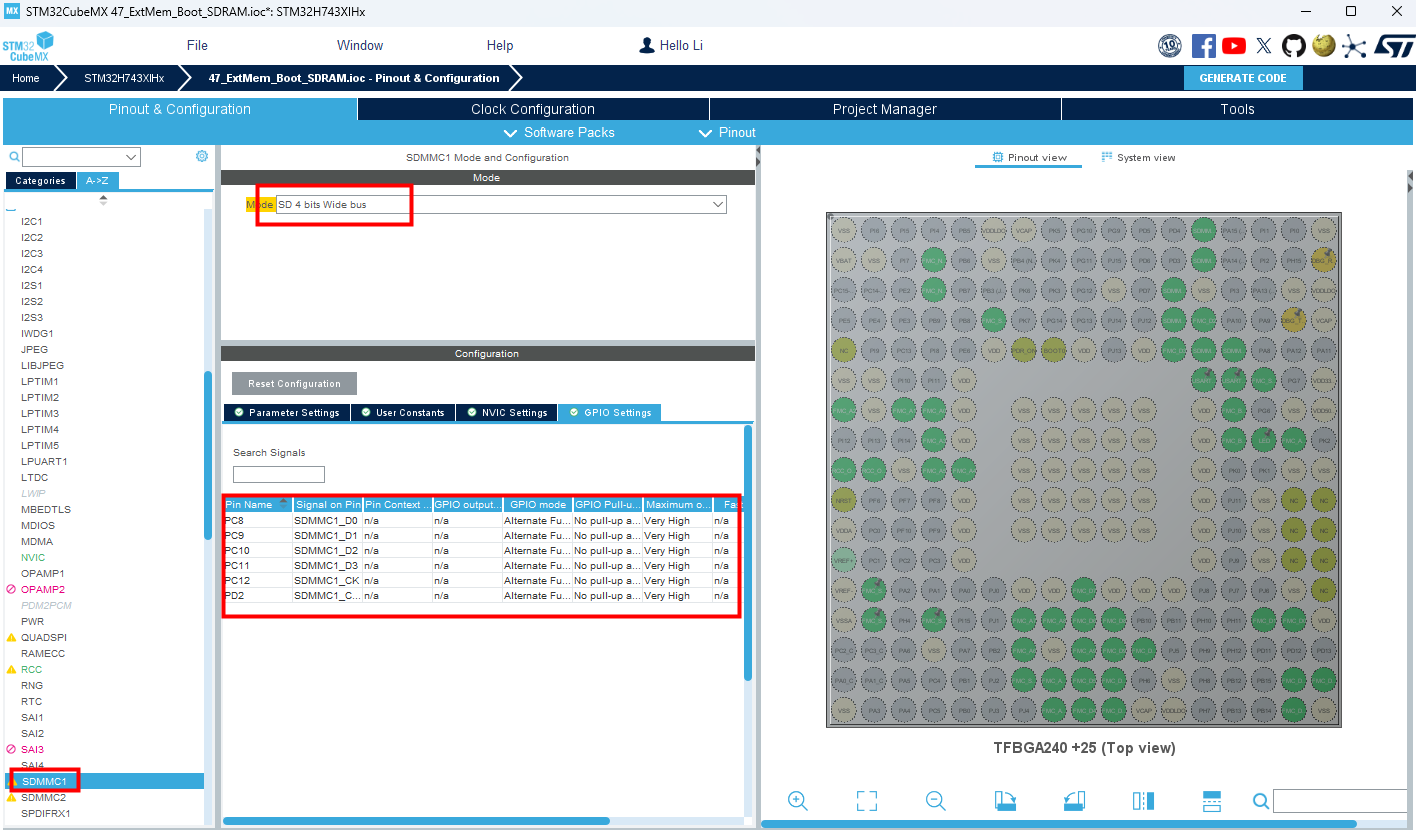Click the peripheral search magnifier icon
This screenshot has height=833, width=1416.
(14, 157)
